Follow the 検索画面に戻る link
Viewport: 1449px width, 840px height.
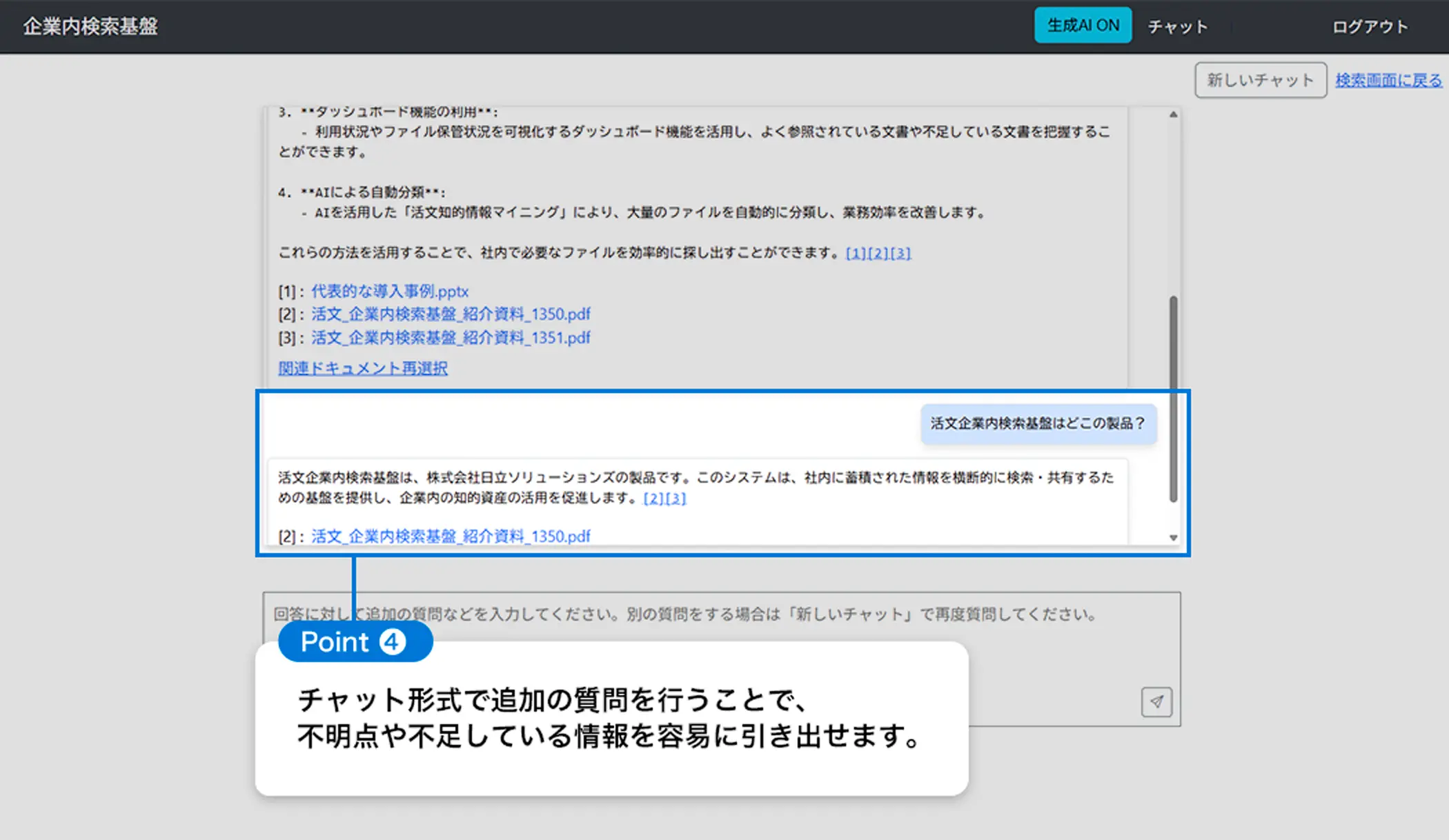click(1388, 80)
